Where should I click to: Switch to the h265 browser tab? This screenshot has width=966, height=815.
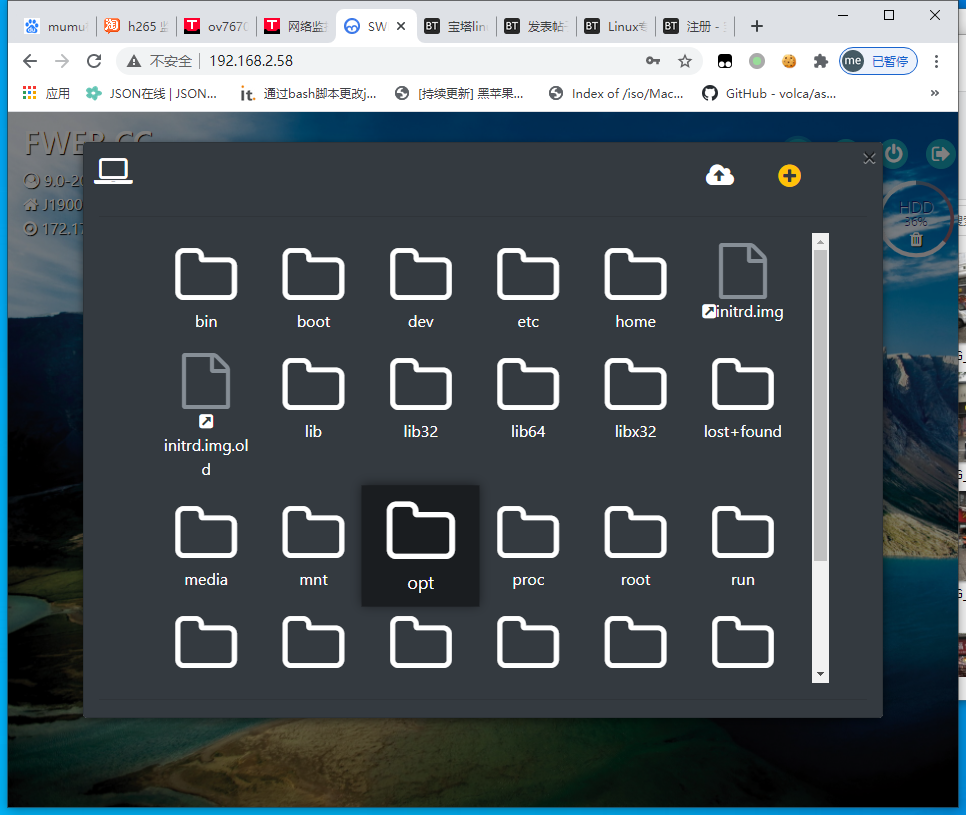tap(137, 26)
